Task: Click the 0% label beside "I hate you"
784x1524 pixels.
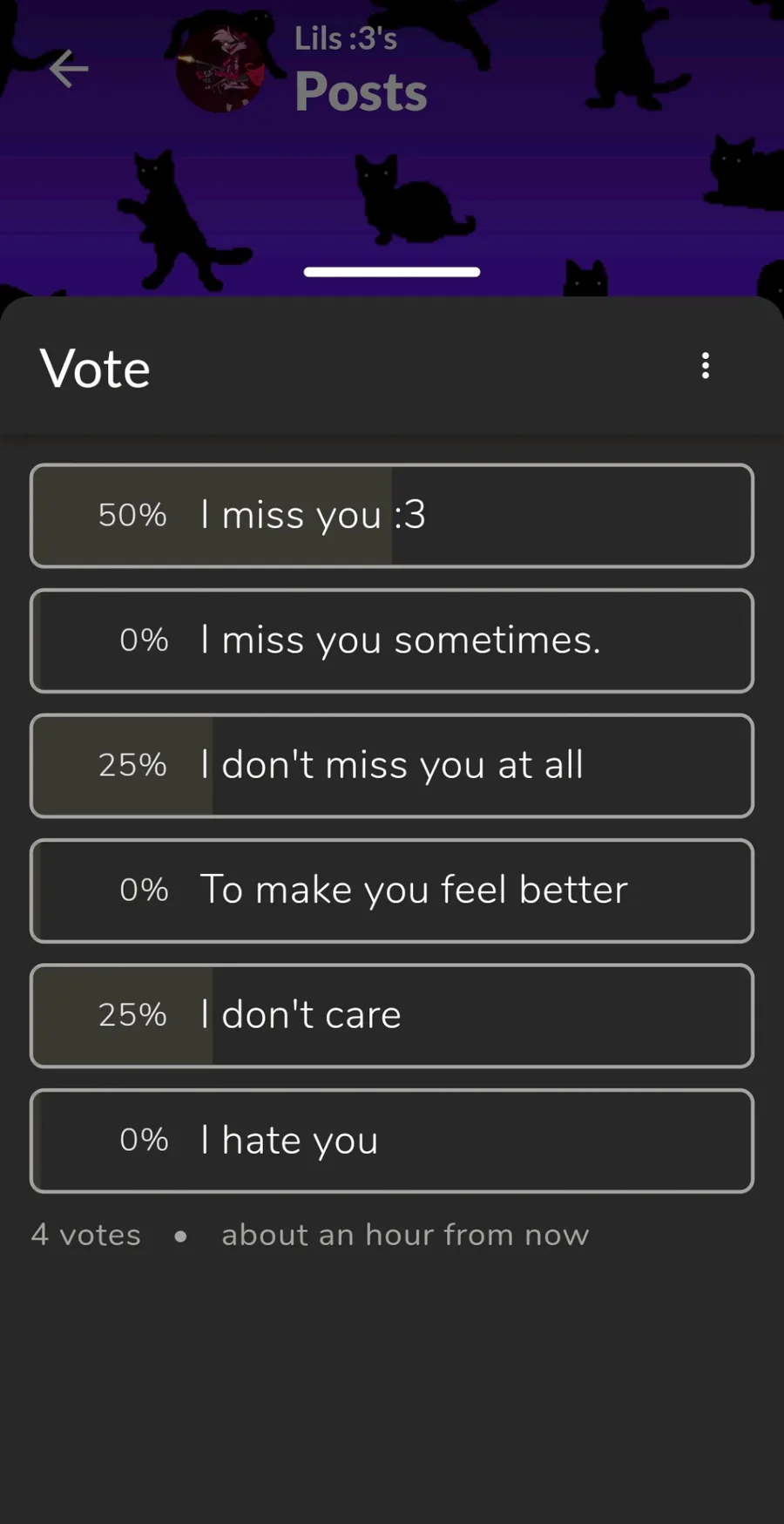Action: coord(144,1140)
